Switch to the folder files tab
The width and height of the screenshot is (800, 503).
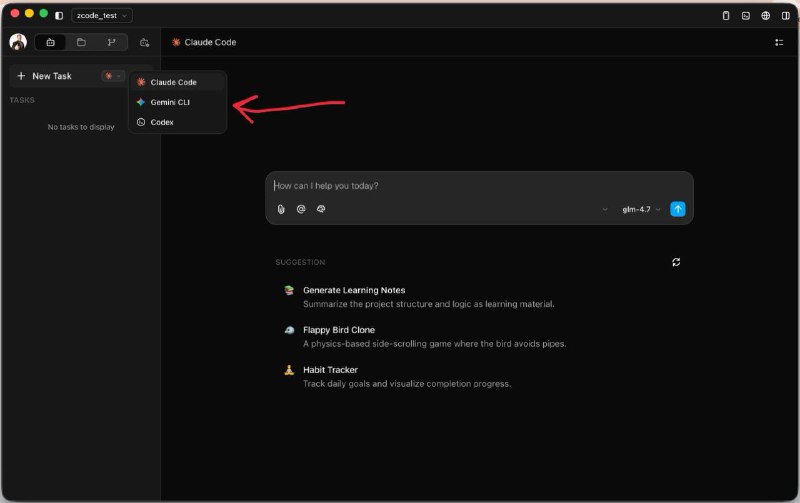tap(81, 42)
